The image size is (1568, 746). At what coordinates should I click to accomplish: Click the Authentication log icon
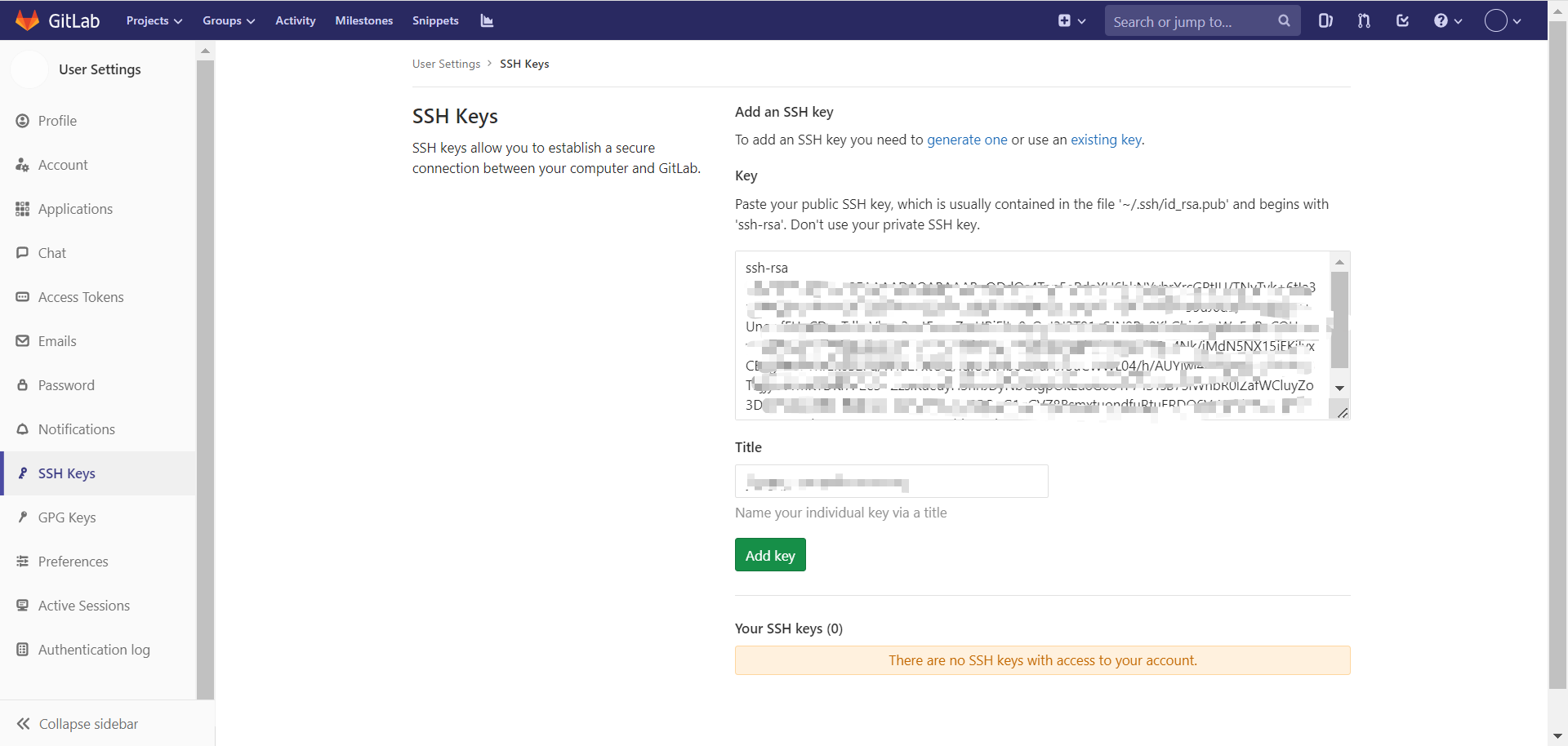point(23,650)
